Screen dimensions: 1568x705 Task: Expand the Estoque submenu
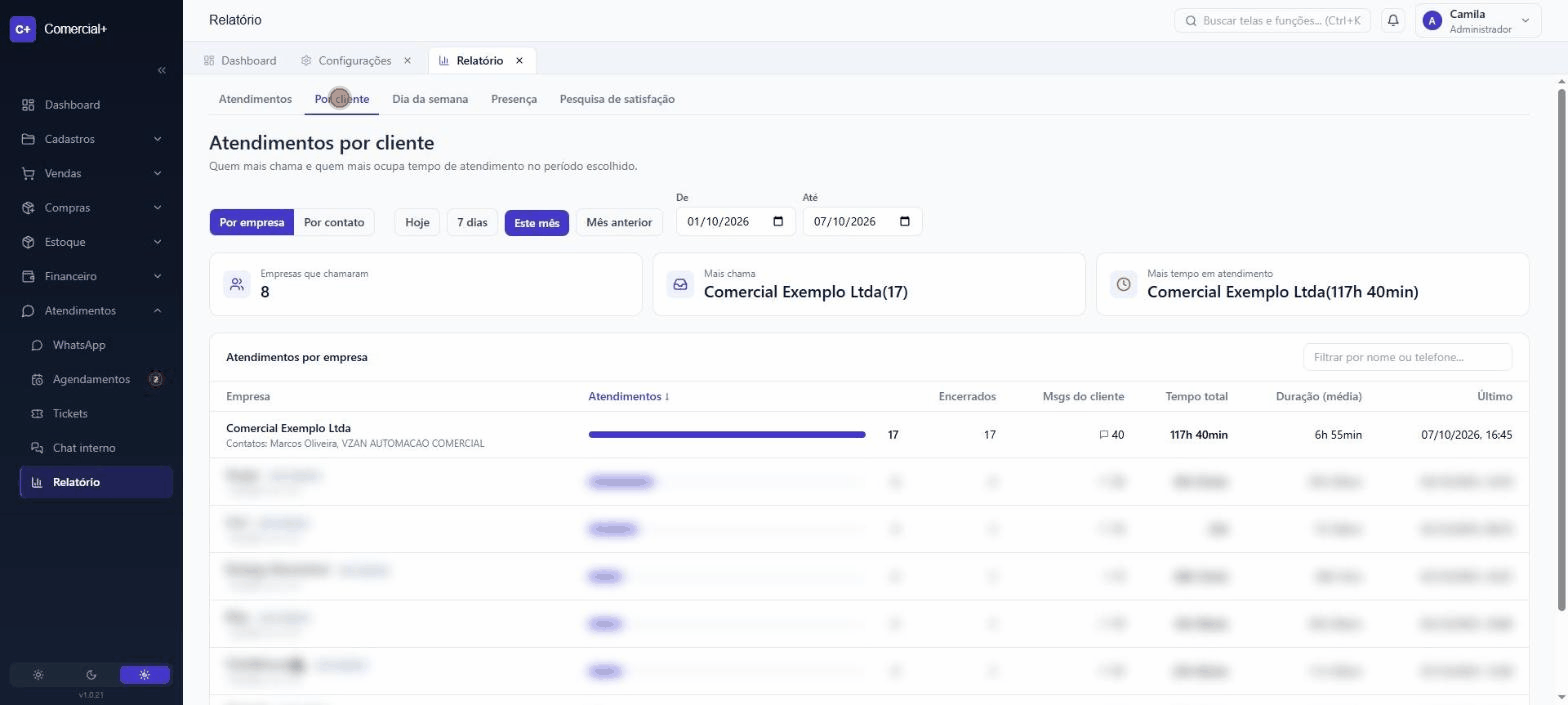click(95, 242)
